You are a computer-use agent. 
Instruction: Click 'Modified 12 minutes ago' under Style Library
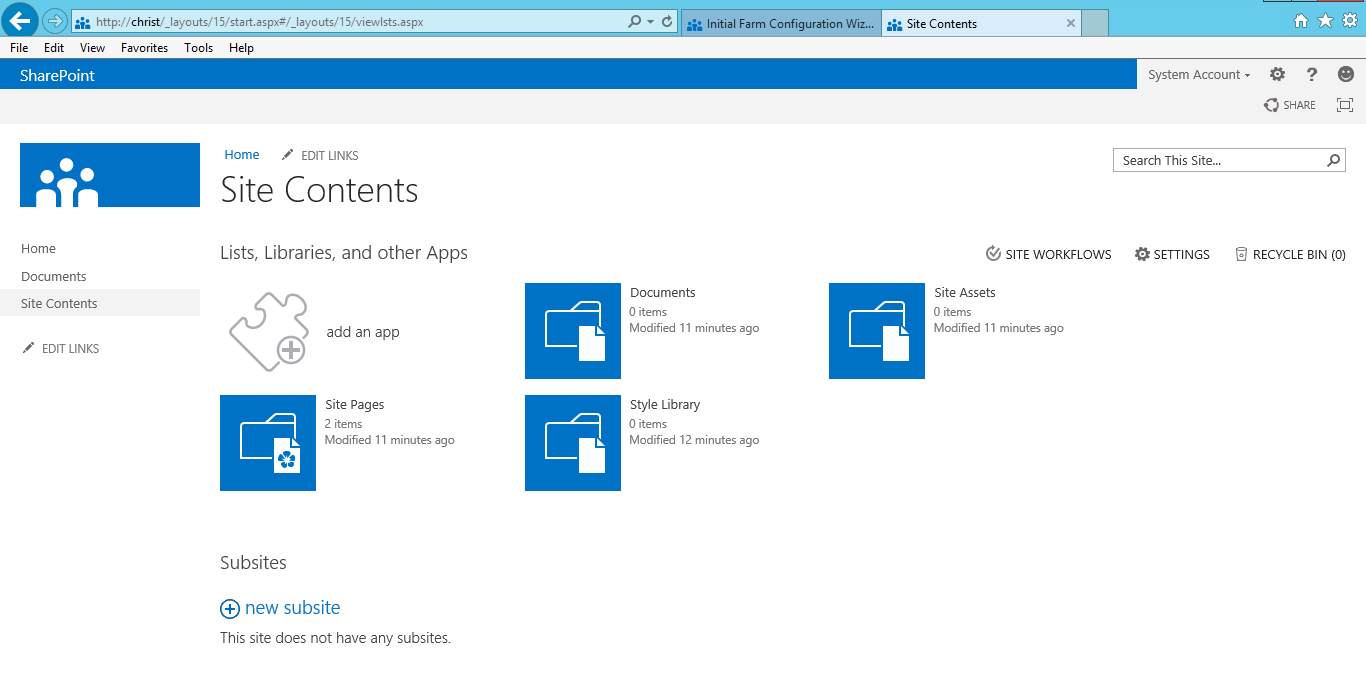pyautogui.click(x=694, y=440)
